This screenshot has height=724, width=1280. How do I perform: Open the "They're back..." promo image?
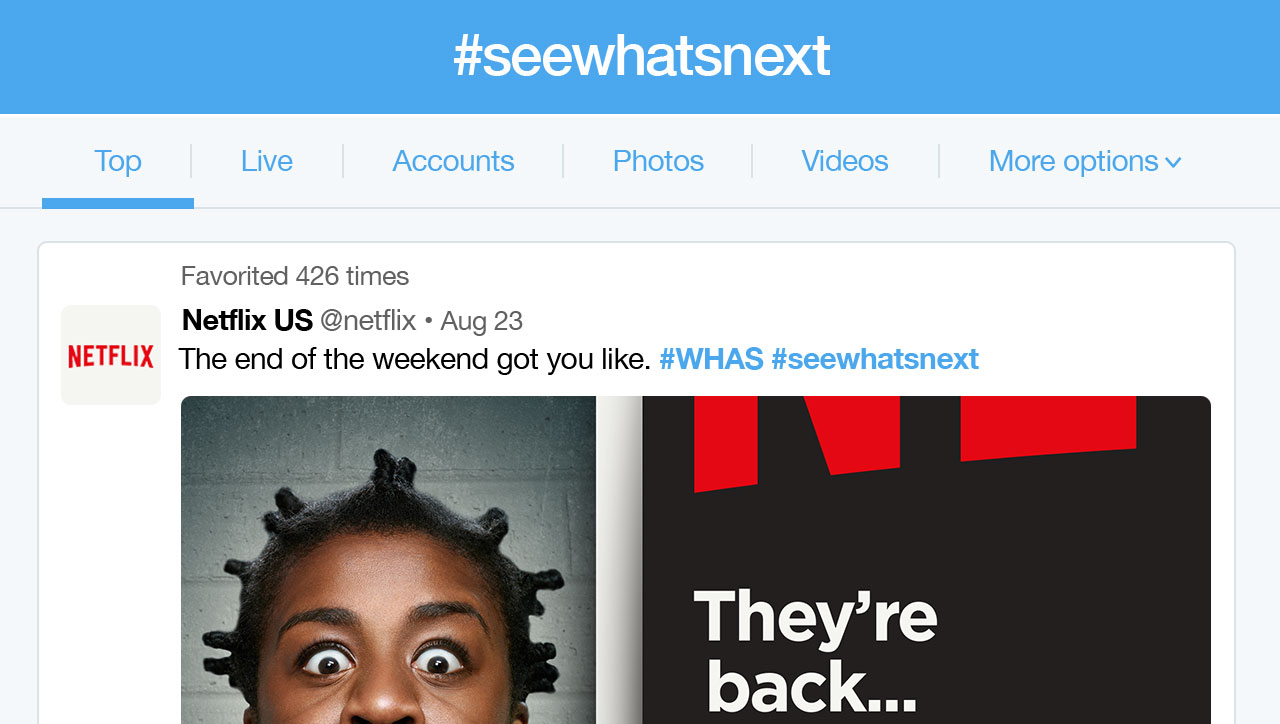pyautogui.click(x=926, y=560)
